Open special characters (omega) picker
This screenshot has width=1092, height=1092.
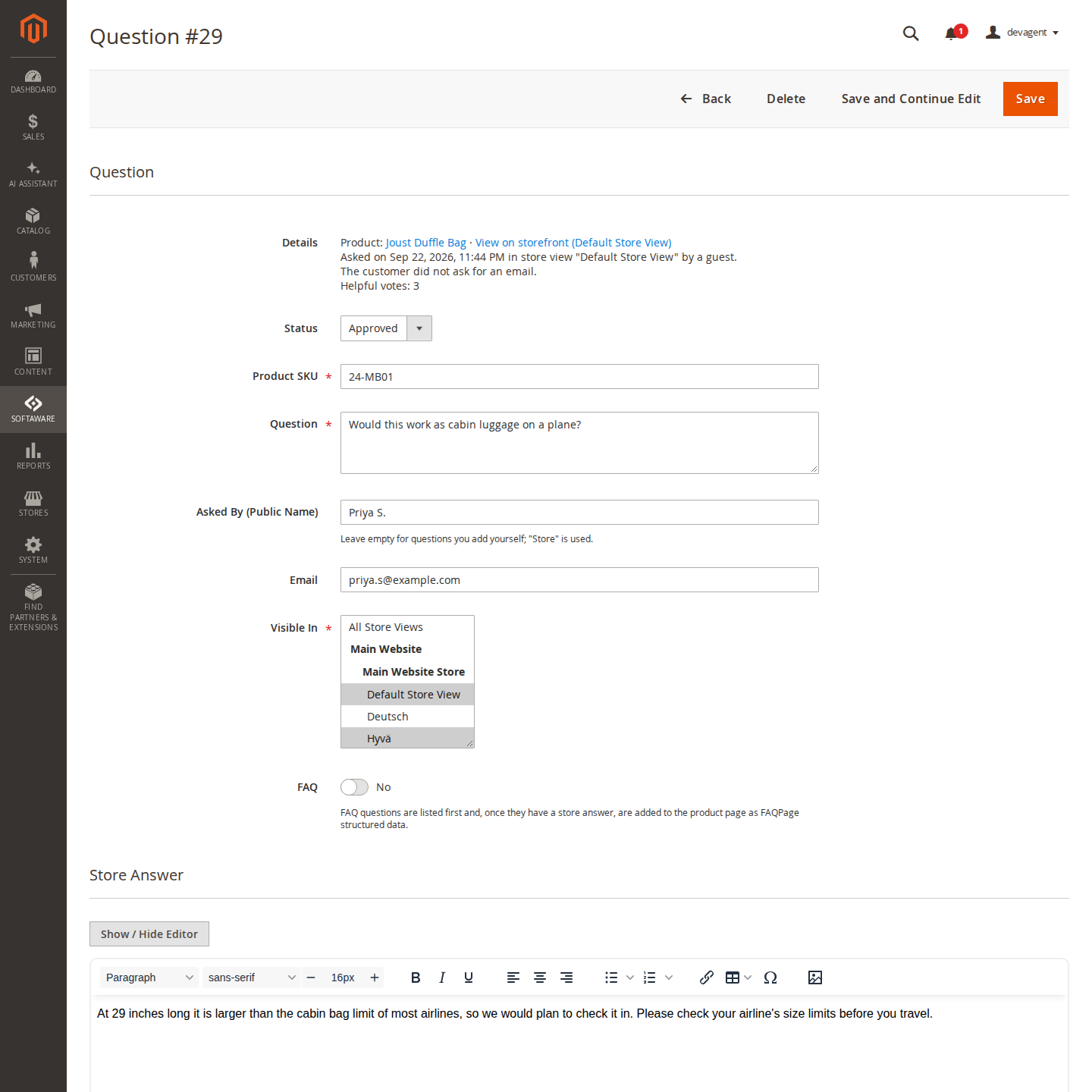click(x=770, y=977)
